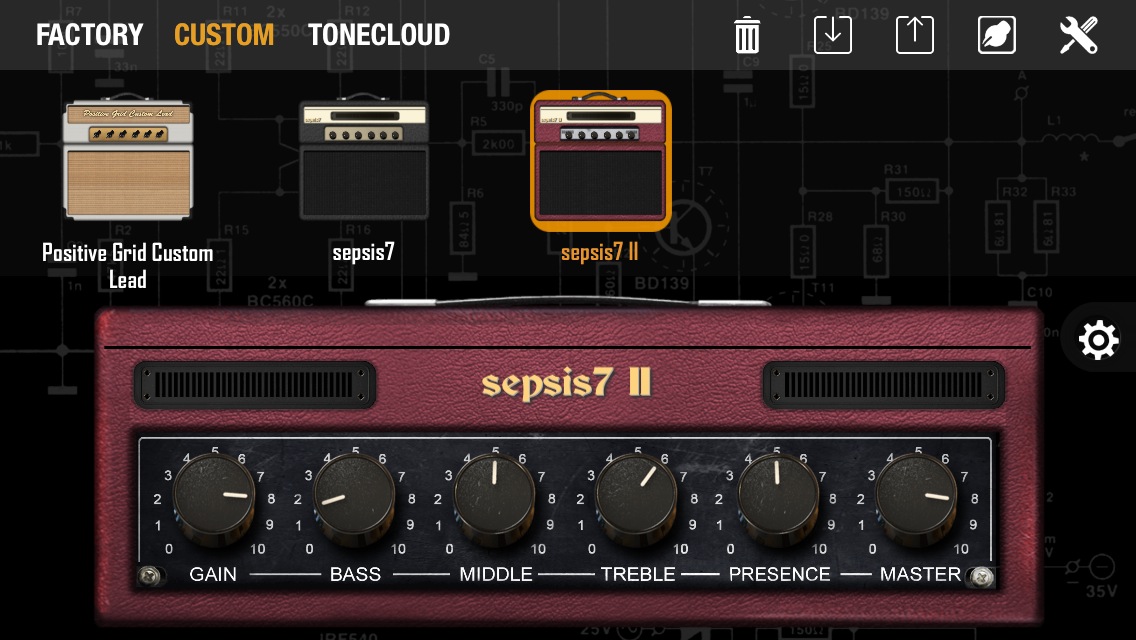Switch to the TONECLOUD tab

379,35
